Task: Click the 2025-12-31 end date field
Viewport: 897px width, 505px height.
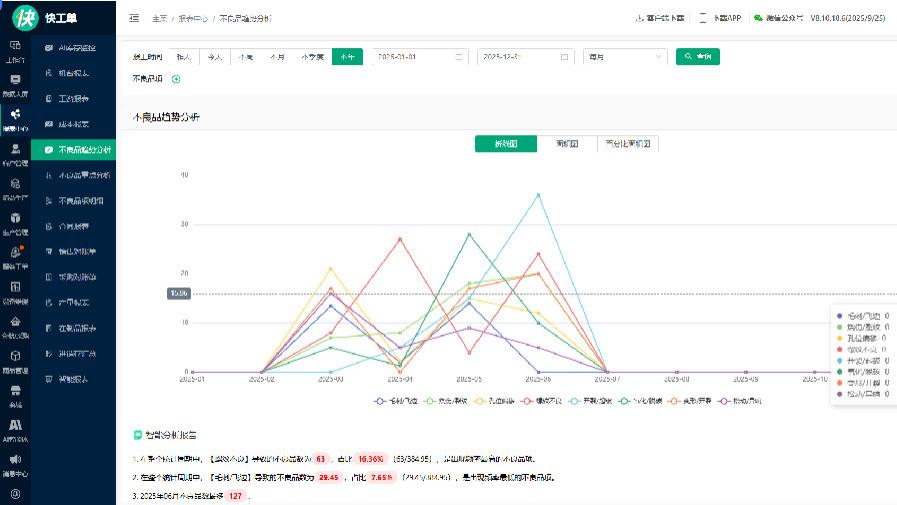Action: 526,57
